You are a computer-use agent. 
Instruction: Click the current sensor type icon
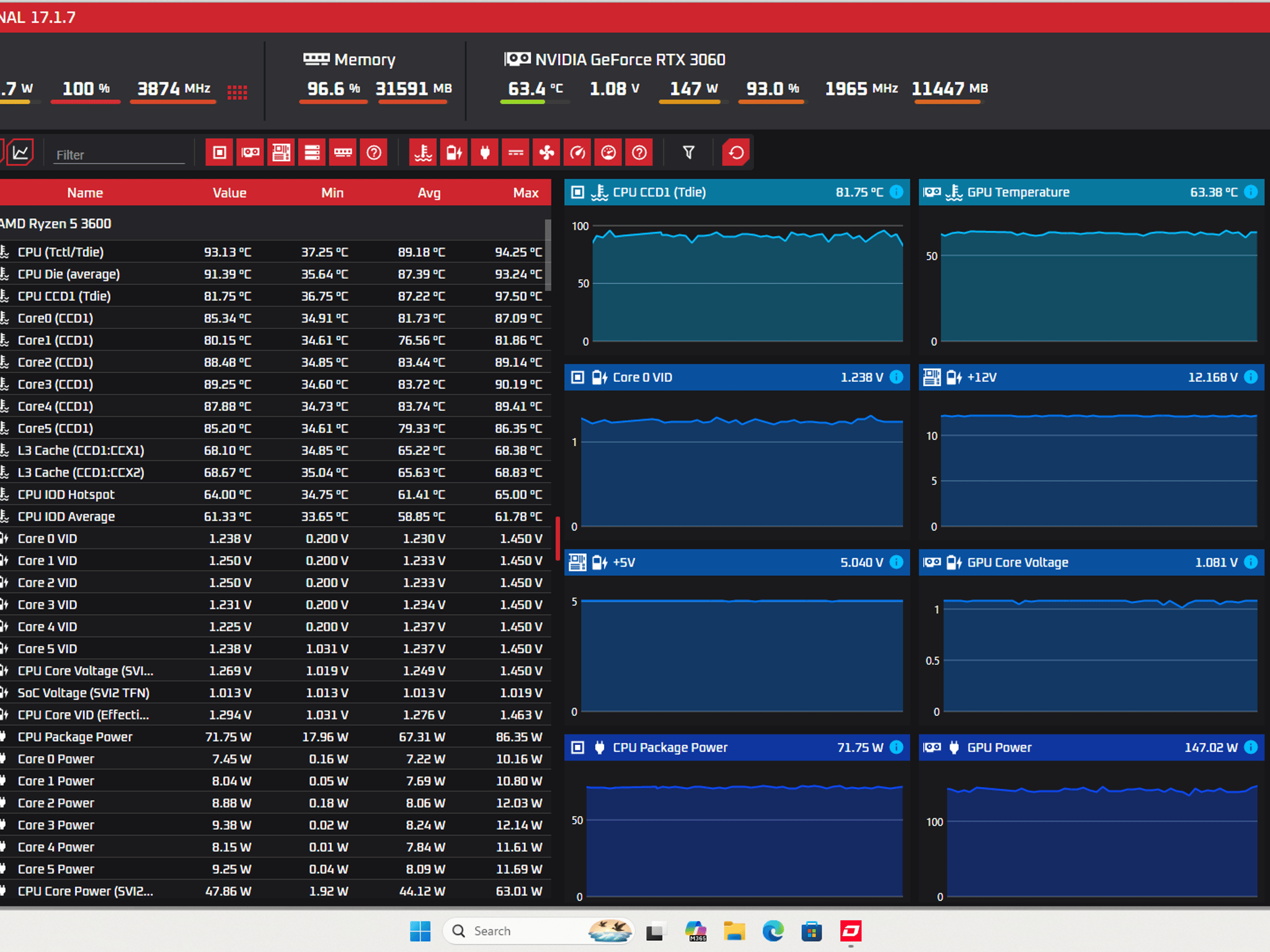[x=516, y=152]
